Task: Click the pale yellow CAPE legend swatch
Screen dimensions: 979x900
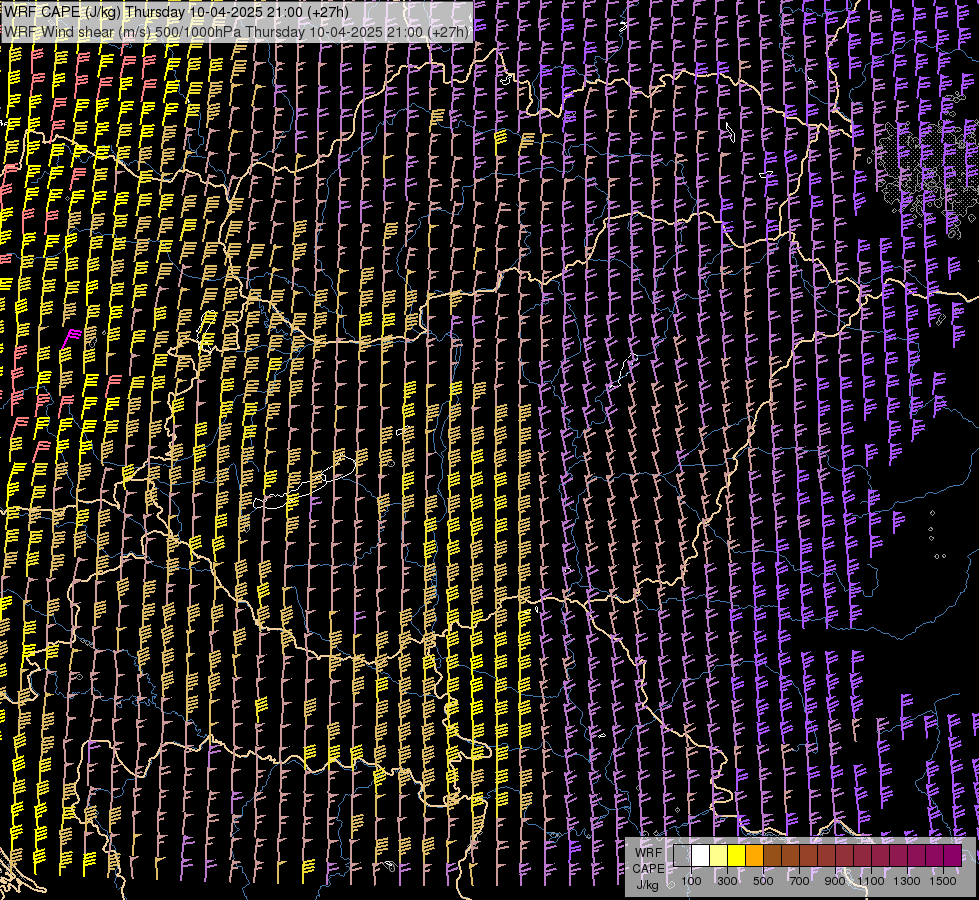Action: tap(719, 855)
